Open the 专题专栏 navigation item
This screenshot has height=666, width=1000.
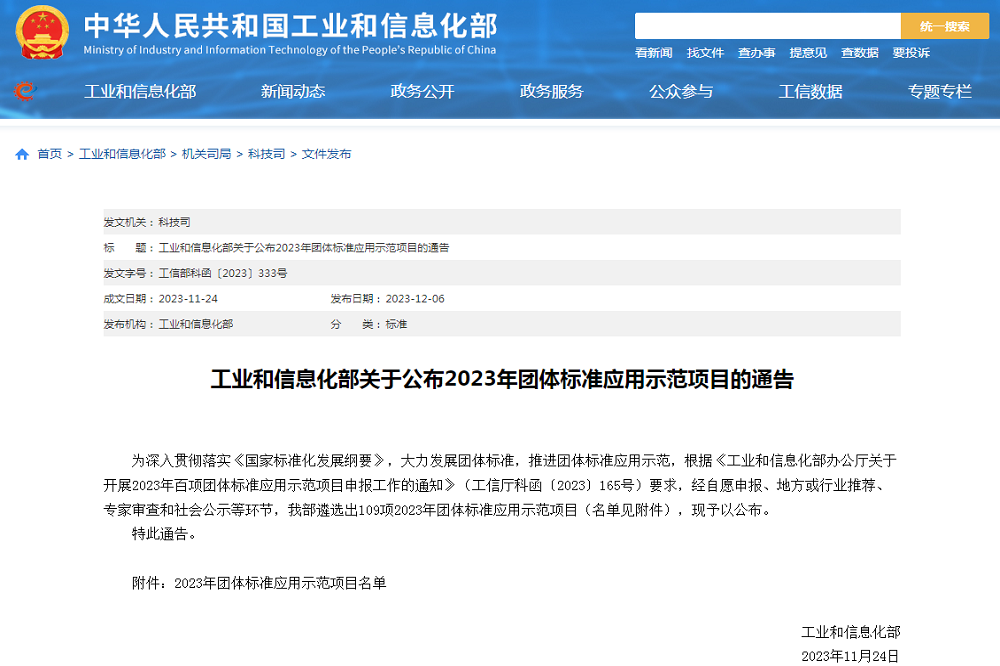(x=939, y=92)
